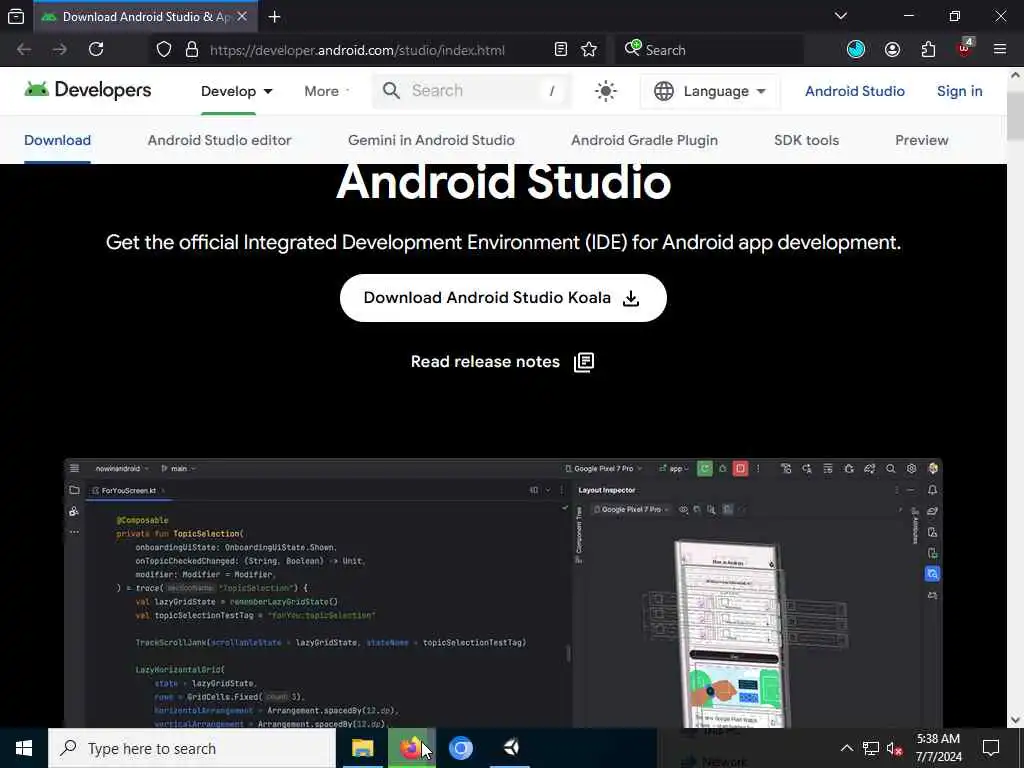This screenshot has height=768, width=1024.
Task: Click the taskbar clock showing 5:38 AM
Action: coord(938,748)
